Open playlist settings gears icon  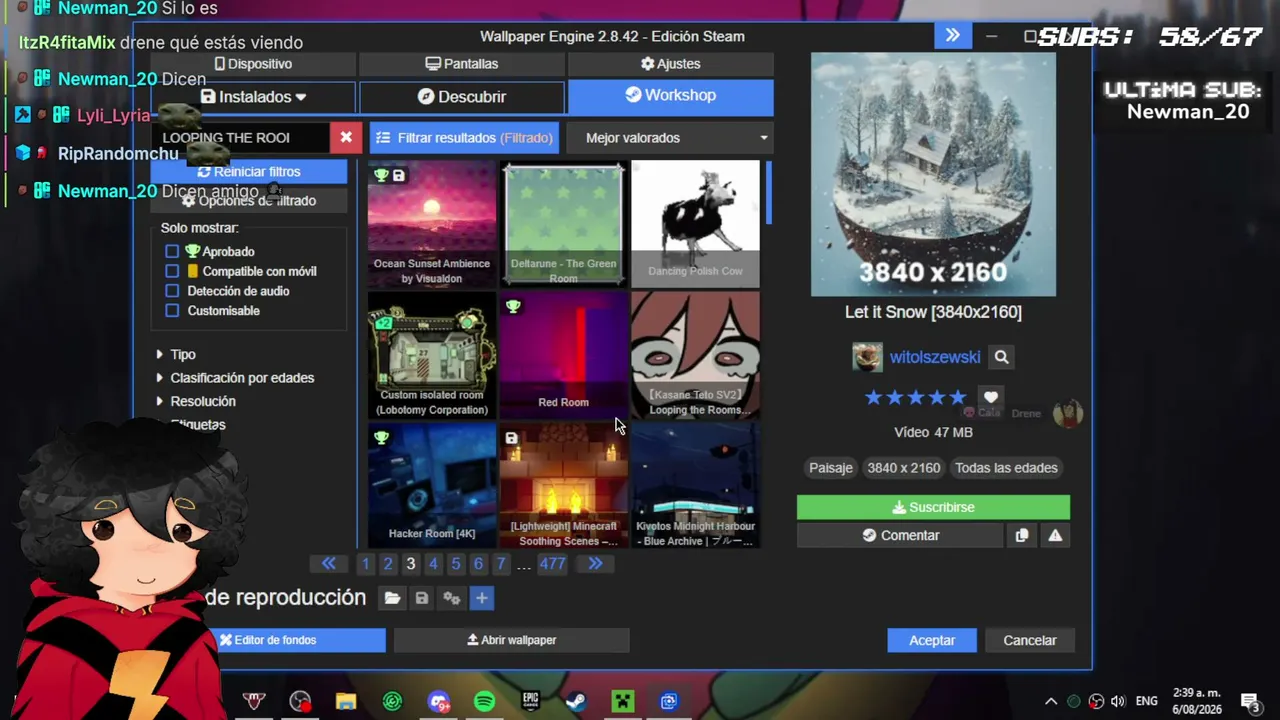tap(452, 598)
